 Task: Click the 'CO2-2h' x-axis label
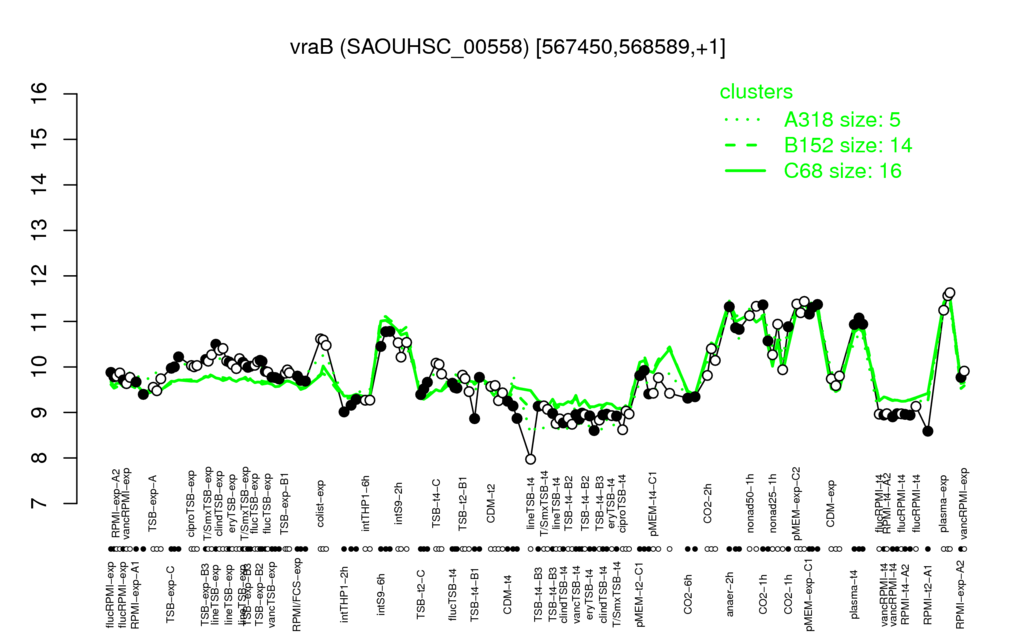(708, 503)
